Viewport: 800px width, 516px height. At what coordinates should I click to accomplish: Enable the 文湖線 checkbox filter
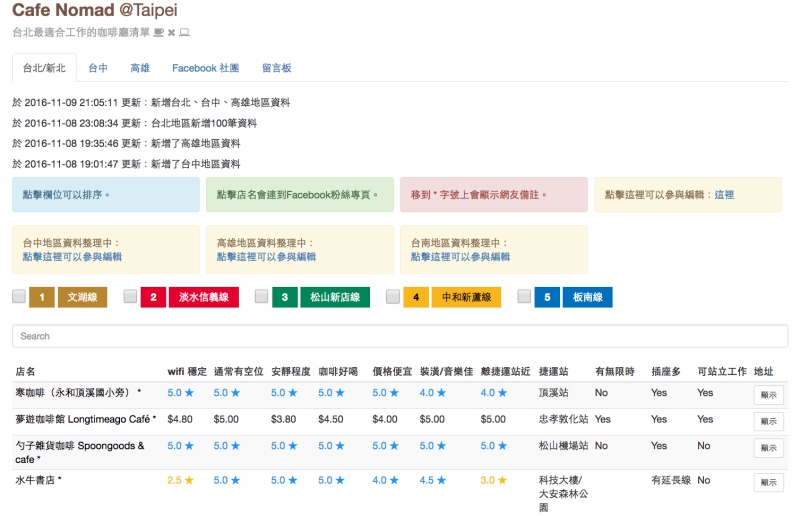pyautogui.click(x=19, y=297)
